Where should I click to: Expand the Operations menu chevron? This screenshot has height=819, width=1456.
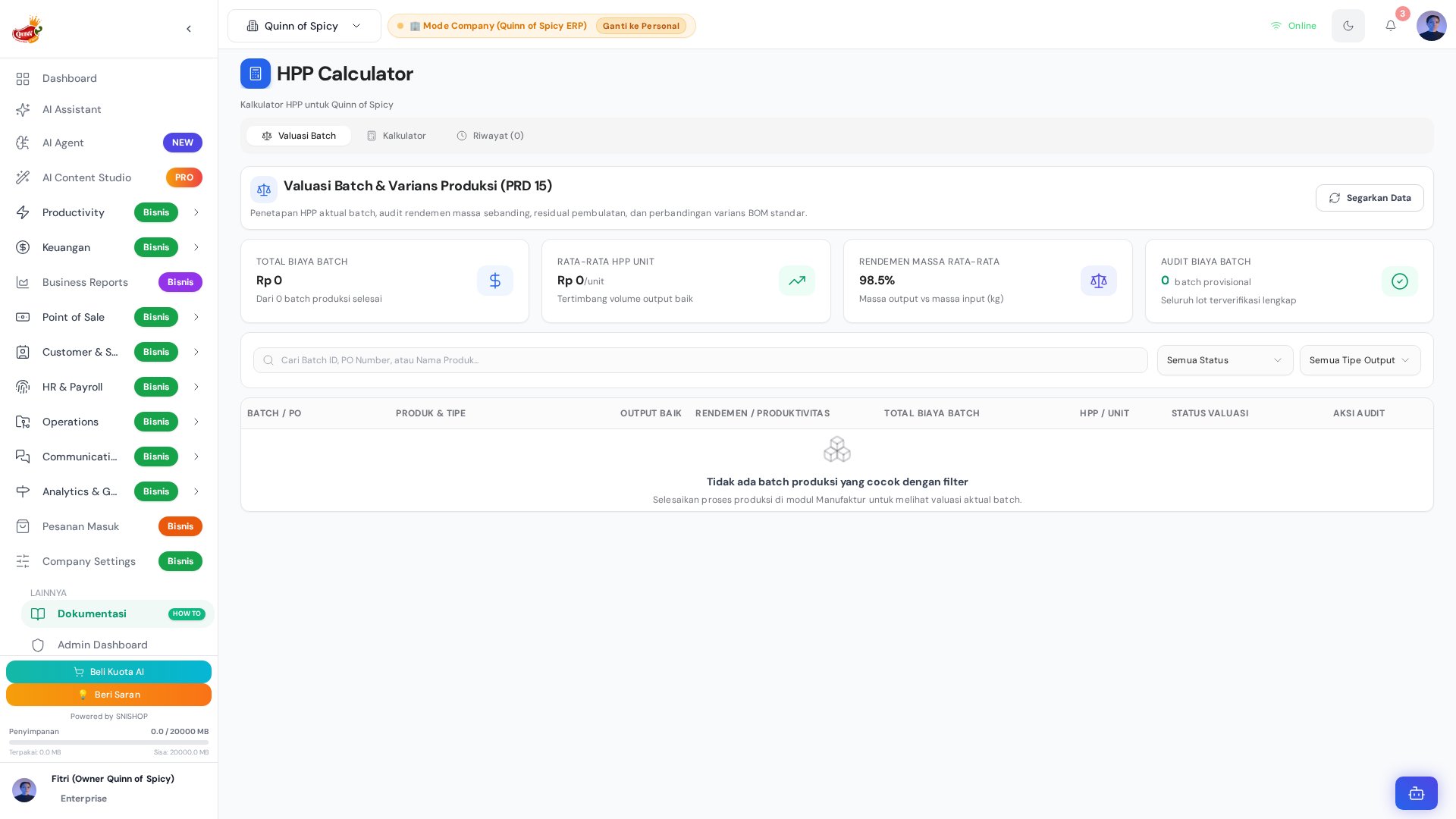196,422
